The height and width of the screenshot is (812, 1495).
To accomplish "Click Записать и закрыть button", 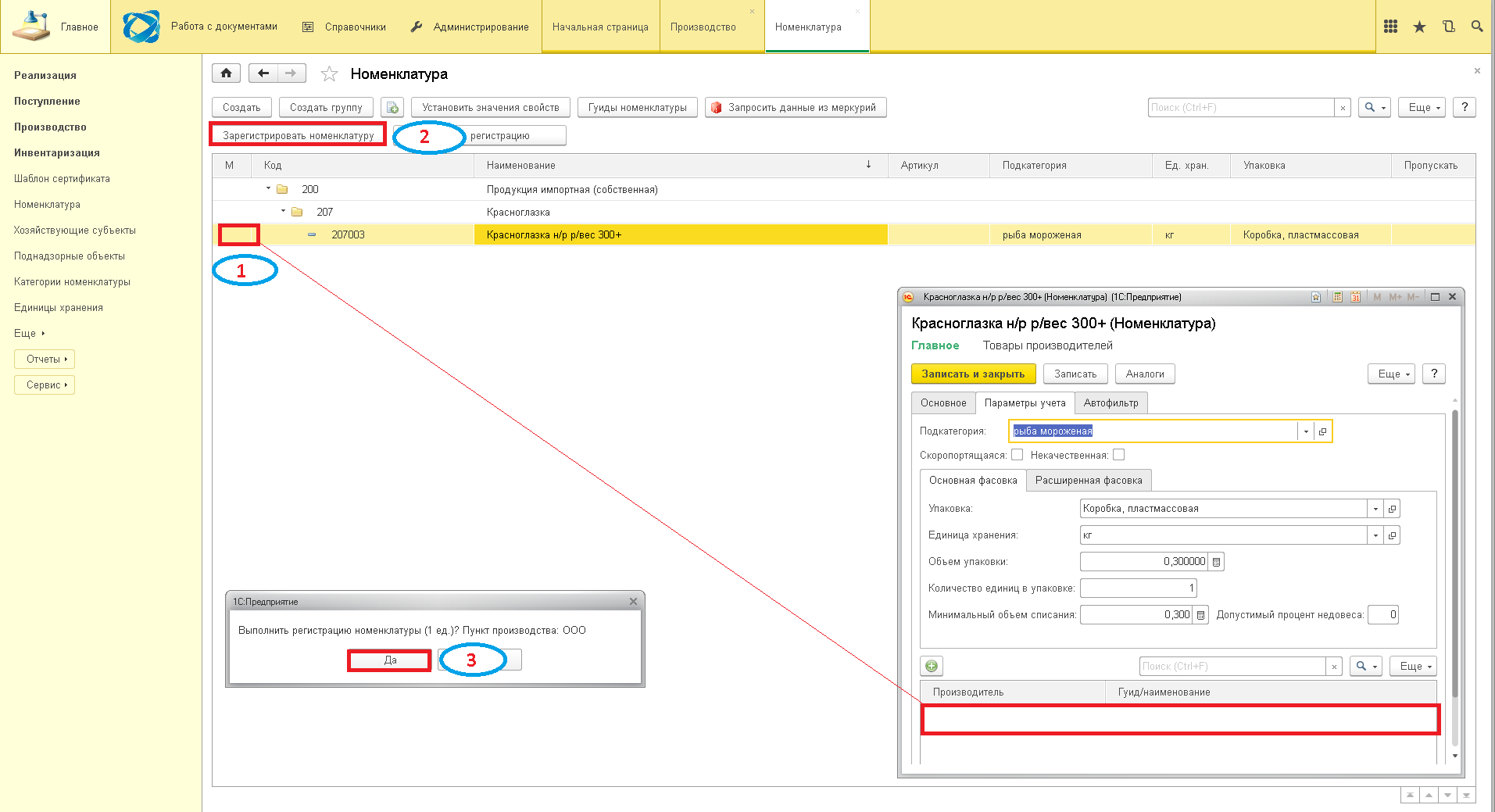I will pyautogui.click(x=973, y=374).
